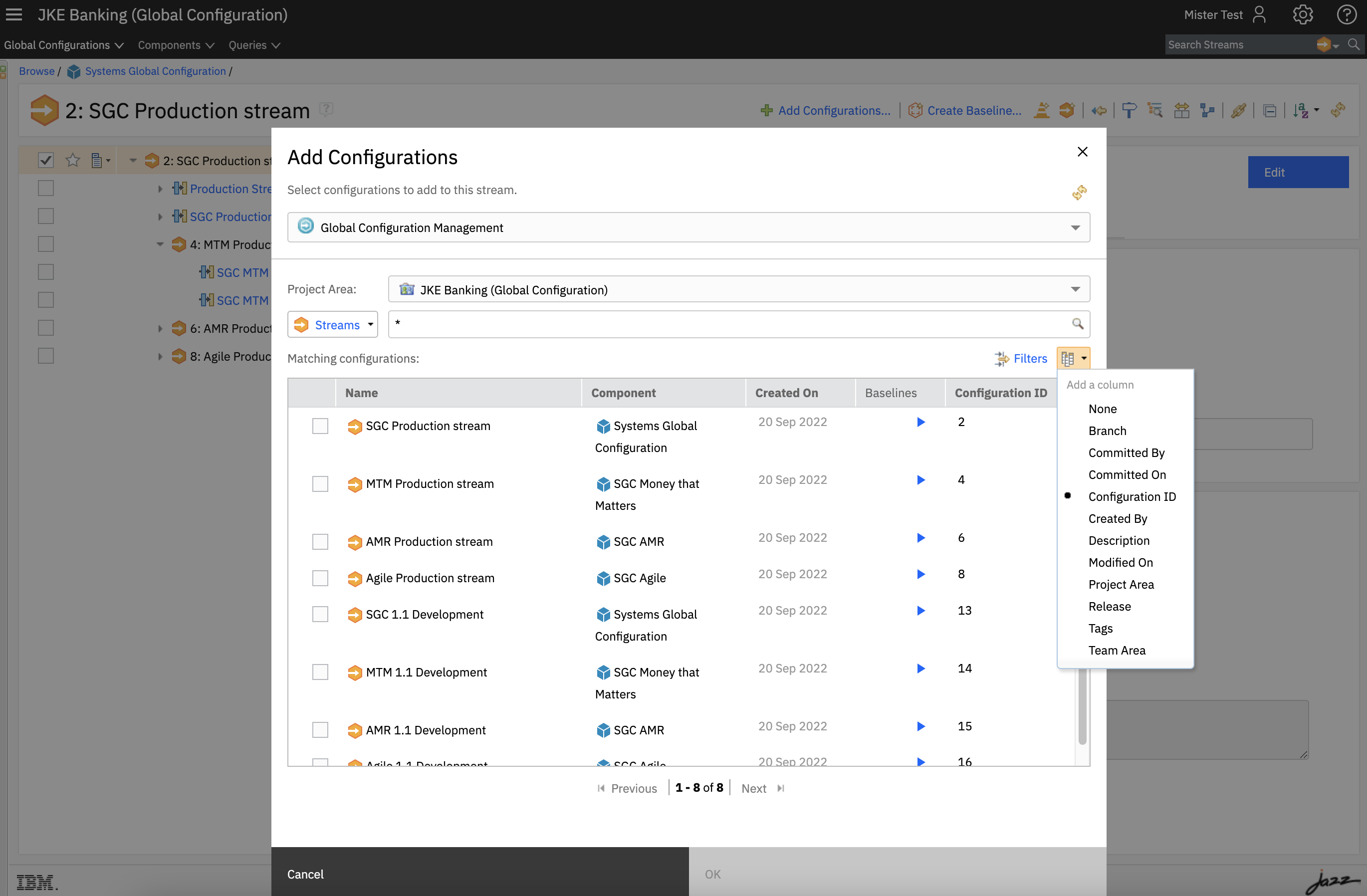The height and width of the screenshot is (896, 1367).
Task: Check the SGC Production stream checkbox
Action: pyautogui.click(x=320, y=426)
